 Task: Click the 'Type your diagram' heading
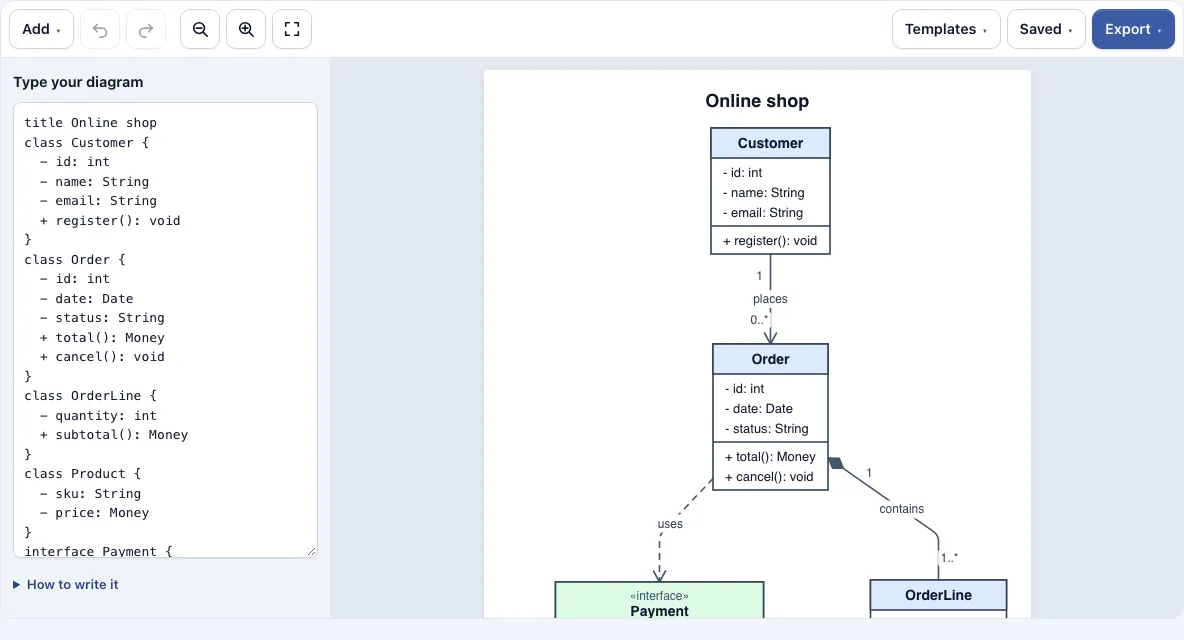coord(78,82)
